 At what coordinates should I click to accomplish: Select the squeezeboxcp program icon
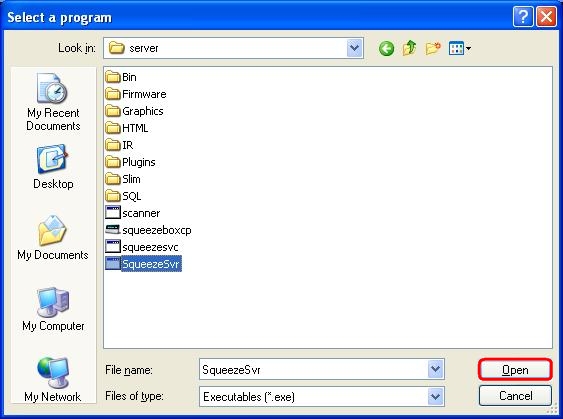coord(113,229)
